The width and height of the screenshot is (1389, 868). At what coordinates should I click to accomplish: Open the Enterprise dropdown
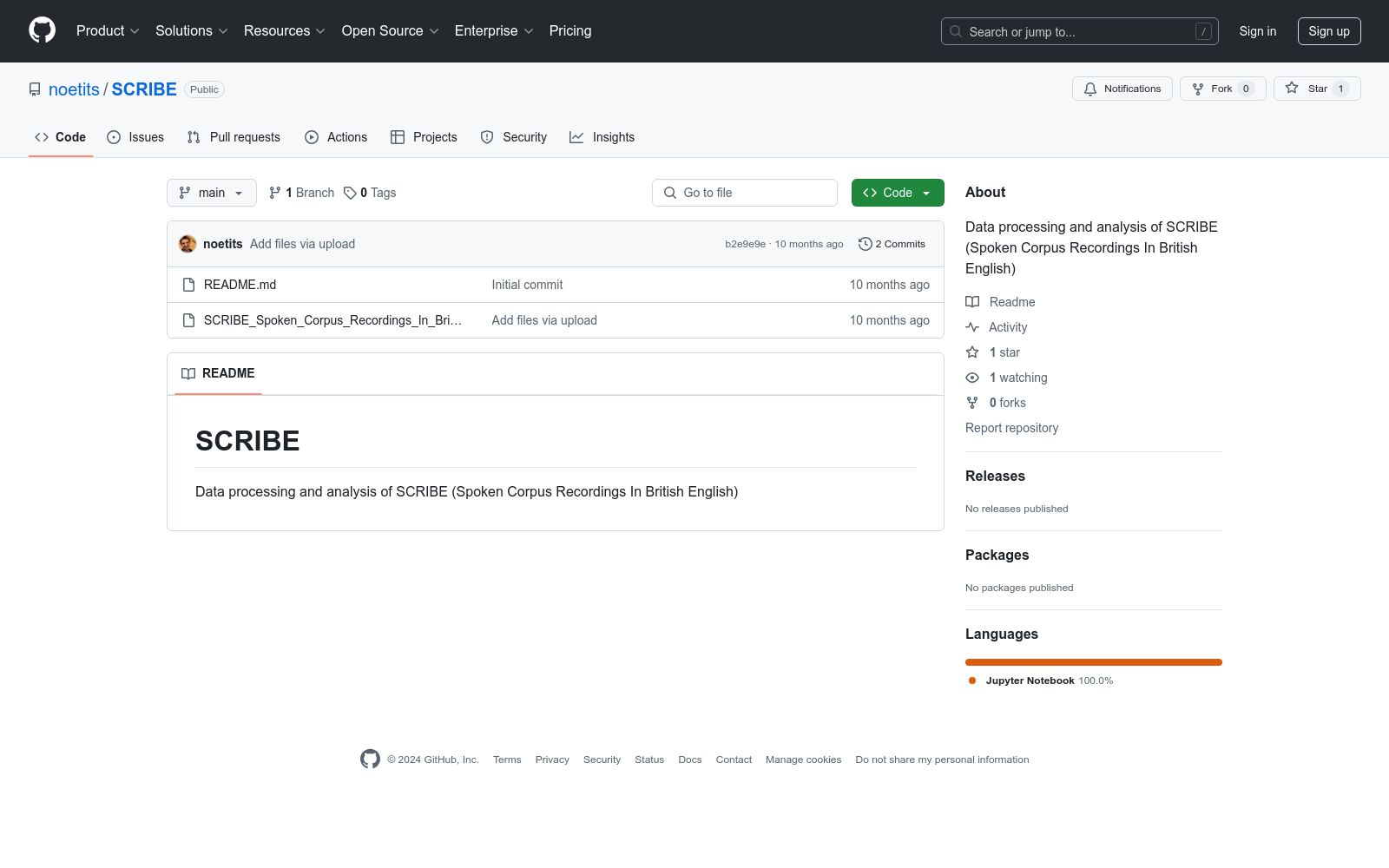[494, 31]
